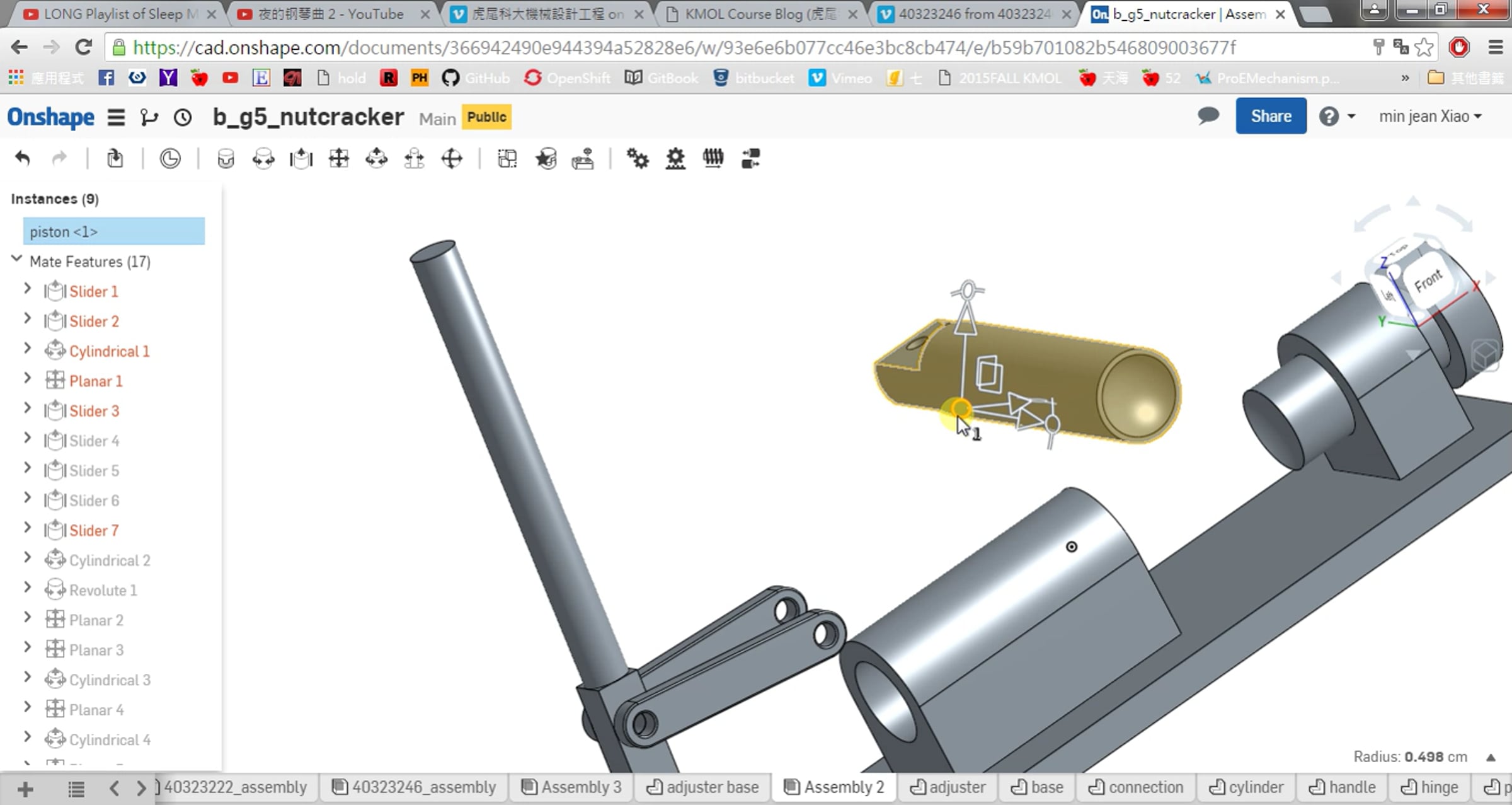Select the Screw relation tool

point(713,158)
